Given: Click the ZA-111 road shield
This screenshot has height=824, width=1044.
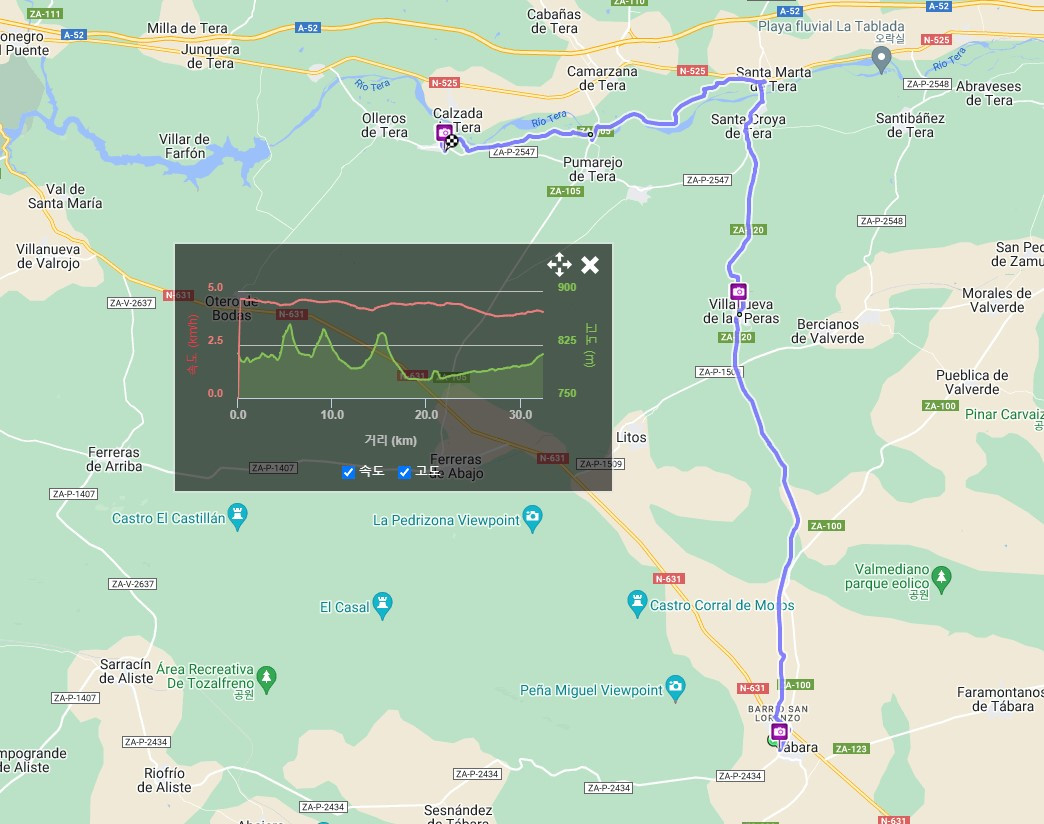Looking at the screenshot, I should [46, 13].
